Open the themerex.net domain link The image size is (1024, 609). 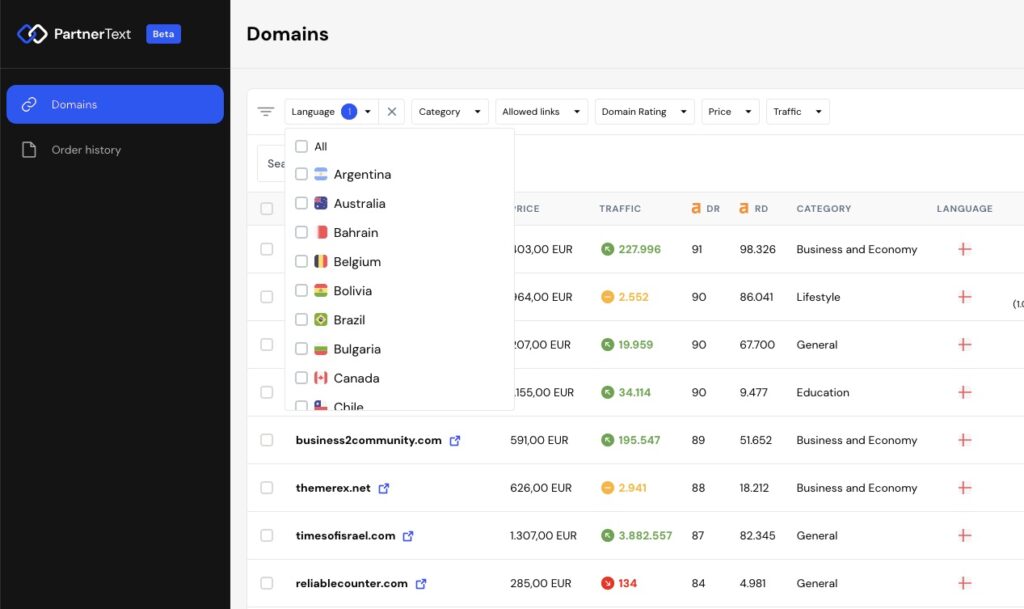(x=333, y=488)
